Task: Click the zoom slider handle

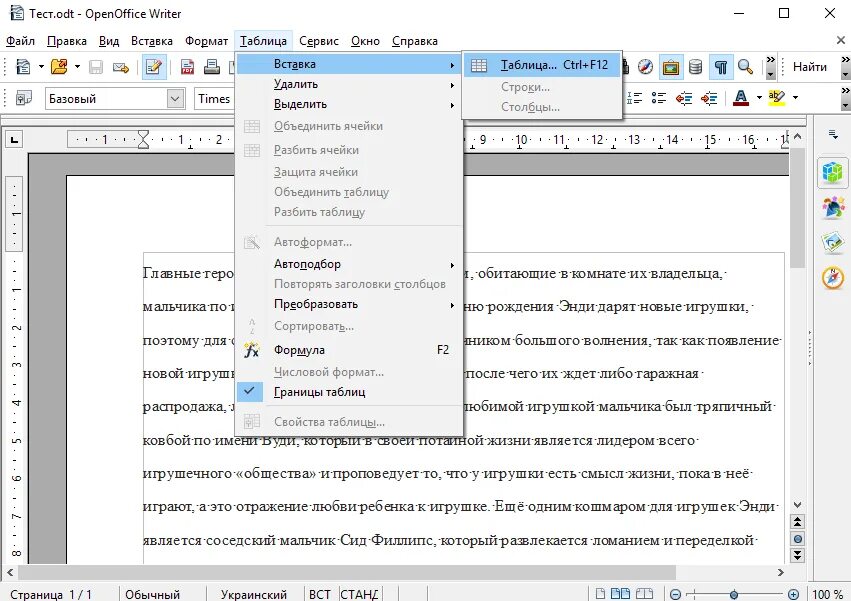Action: [x=734, y=594]
